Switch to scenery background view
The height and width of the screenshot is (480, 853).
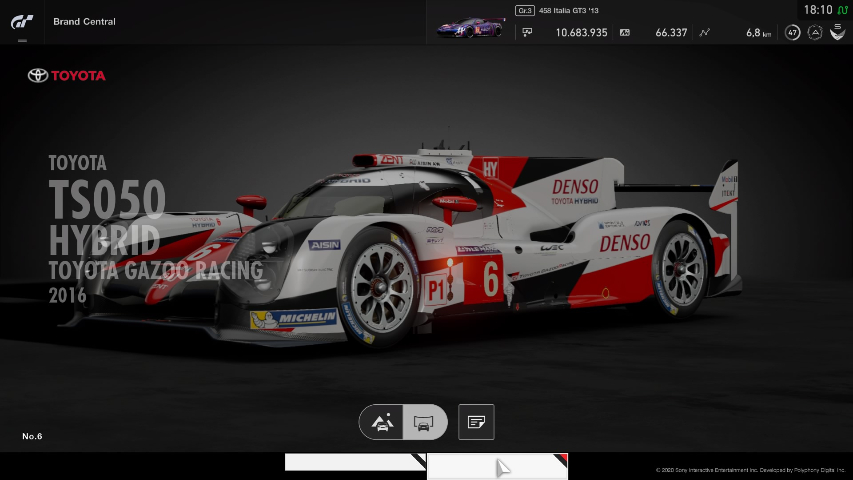click(382, 422)
